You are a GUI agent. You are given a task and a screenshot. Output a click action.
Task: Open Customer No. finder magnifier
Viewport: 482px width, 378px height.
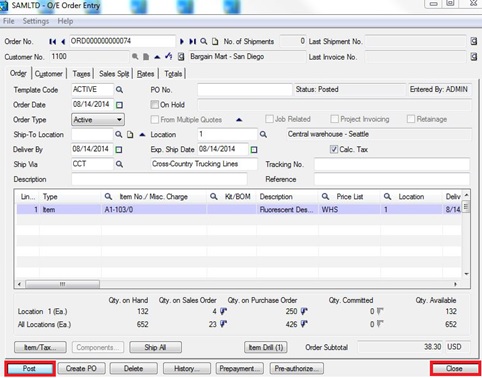coord(135,57)
